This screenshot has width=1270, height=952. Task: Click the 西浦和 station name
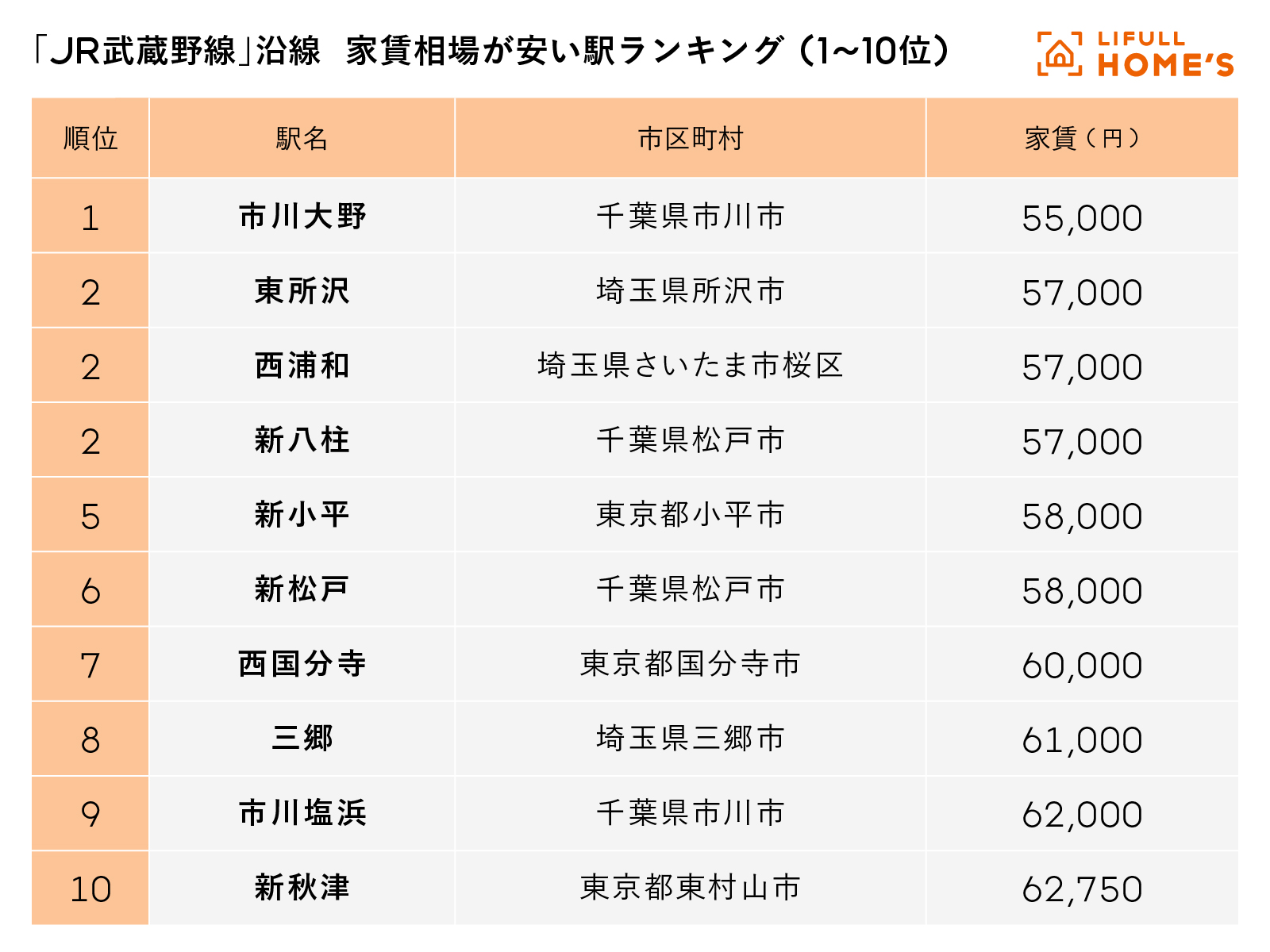coord(302,366)
